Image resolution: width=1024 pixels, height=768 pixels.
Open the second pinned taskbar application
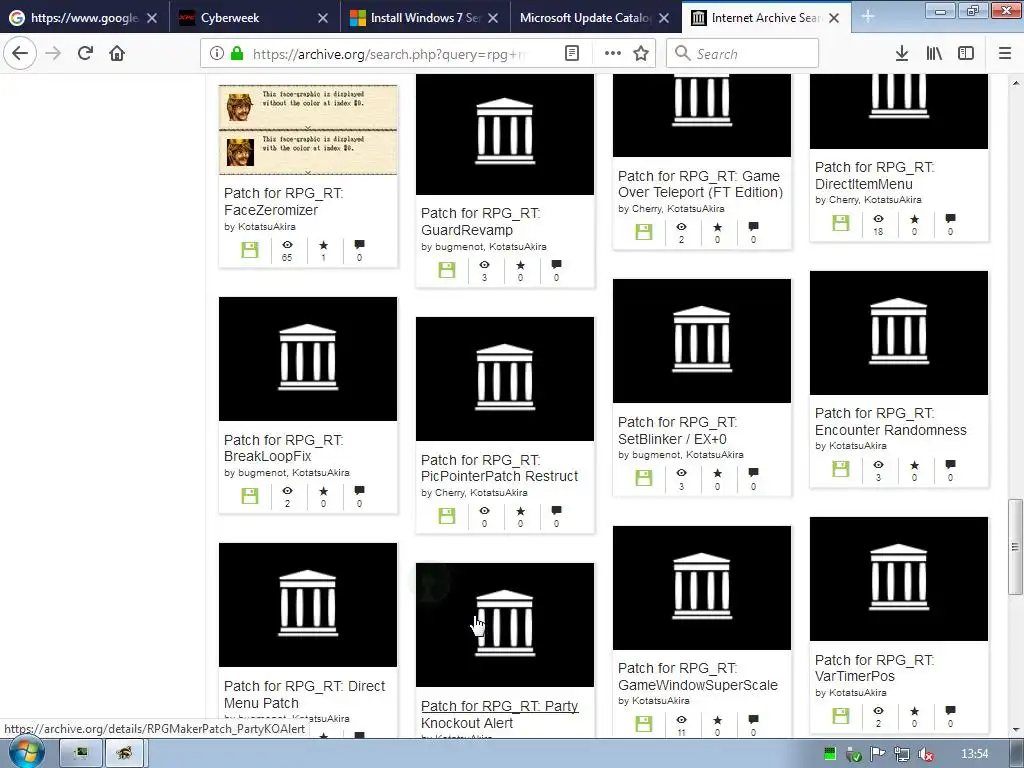(x=124, y=753)
